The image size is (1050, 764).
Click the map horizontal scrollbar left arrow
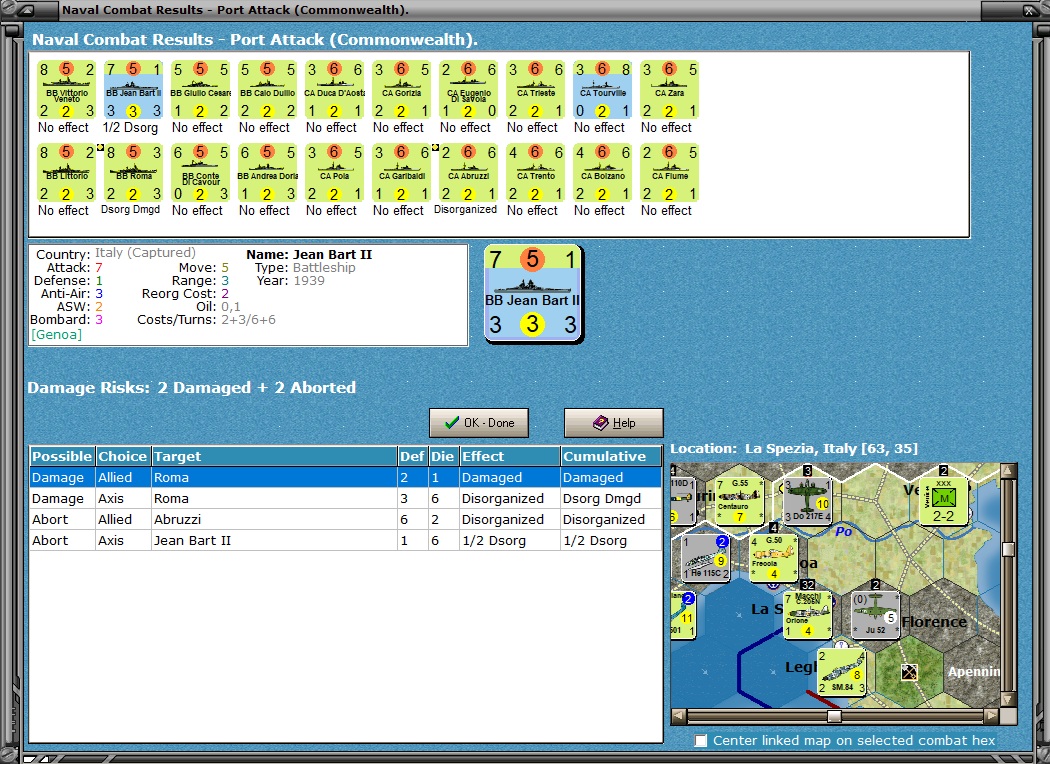679,716
